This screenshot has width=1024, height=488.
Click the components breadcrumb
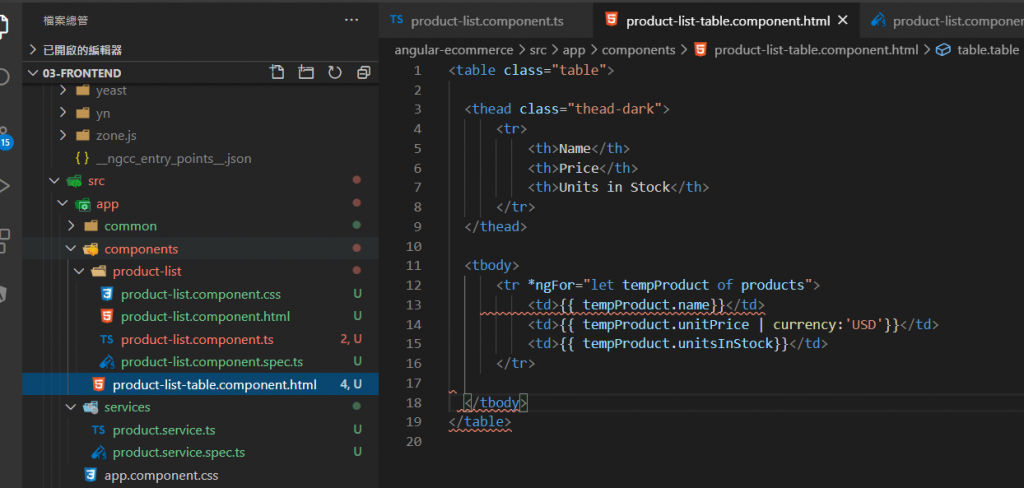coord(638,49)
